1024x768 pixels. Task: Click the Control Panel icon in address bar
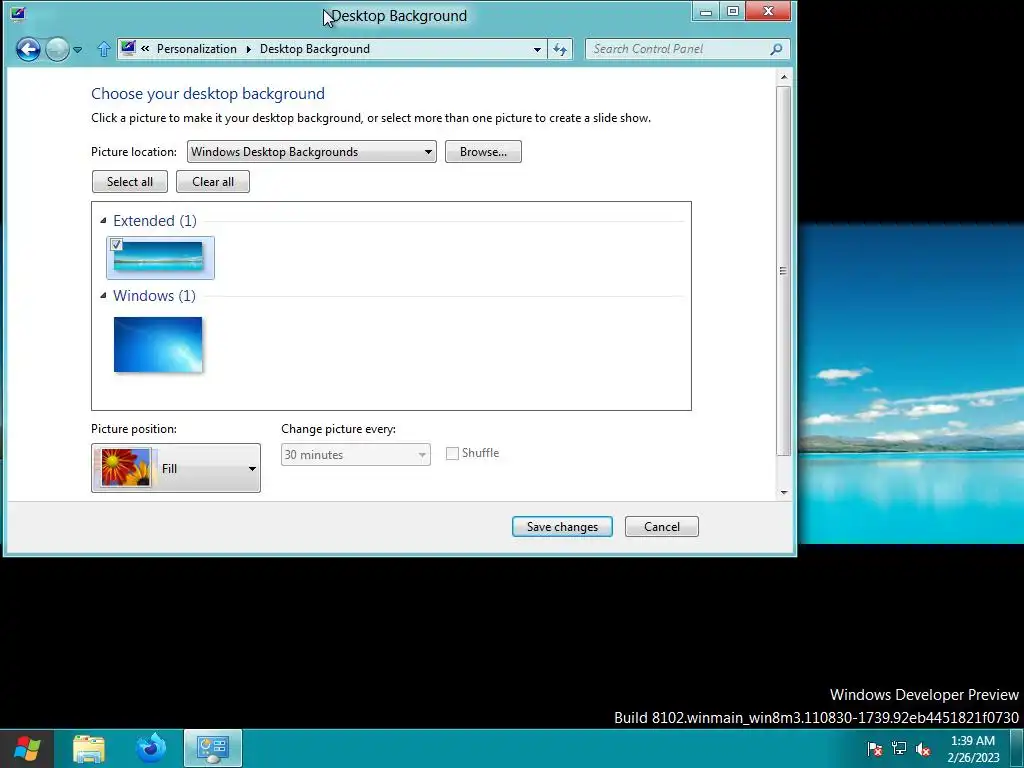(x=128, y=48)
